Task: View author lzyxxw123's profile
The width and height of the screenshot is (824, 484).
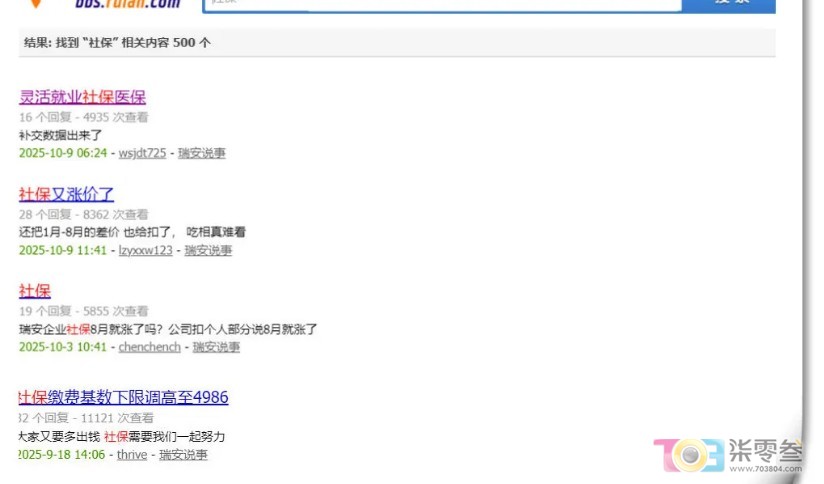Action: point(145,250)
